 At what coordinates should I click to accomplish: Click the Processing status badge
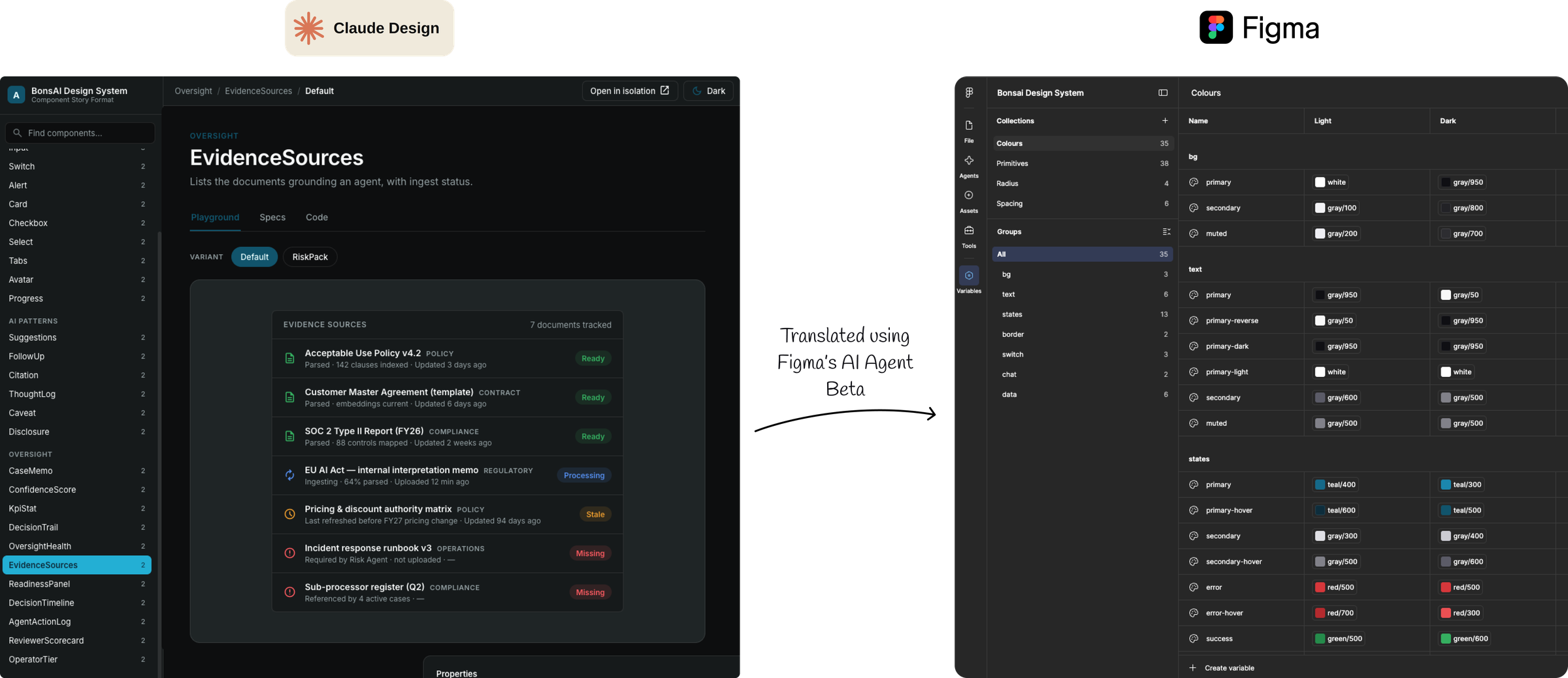click(584, 476)
